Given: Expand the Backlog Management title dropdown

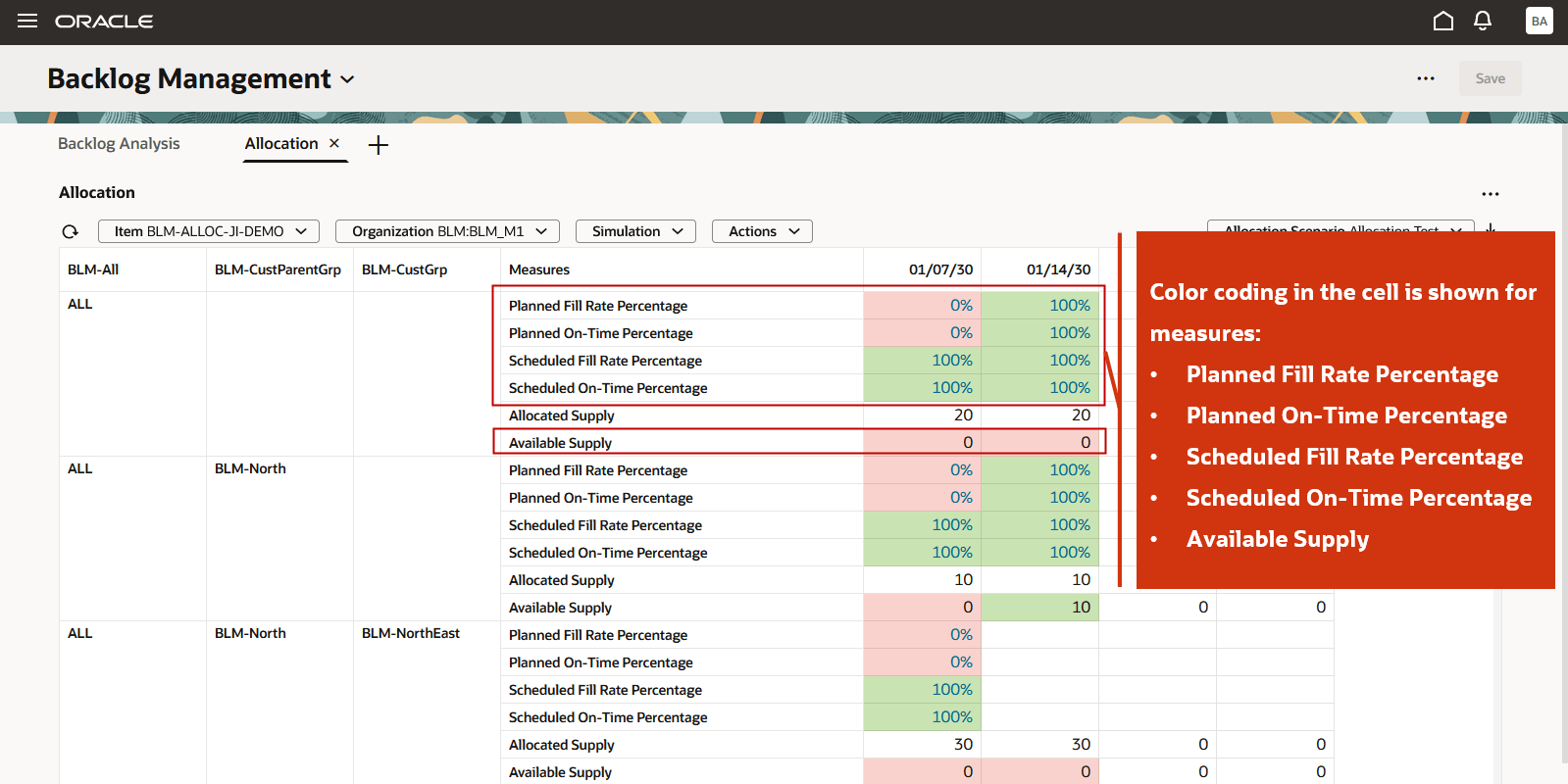Looking at the screenshot, I should [x=347, y=79].
